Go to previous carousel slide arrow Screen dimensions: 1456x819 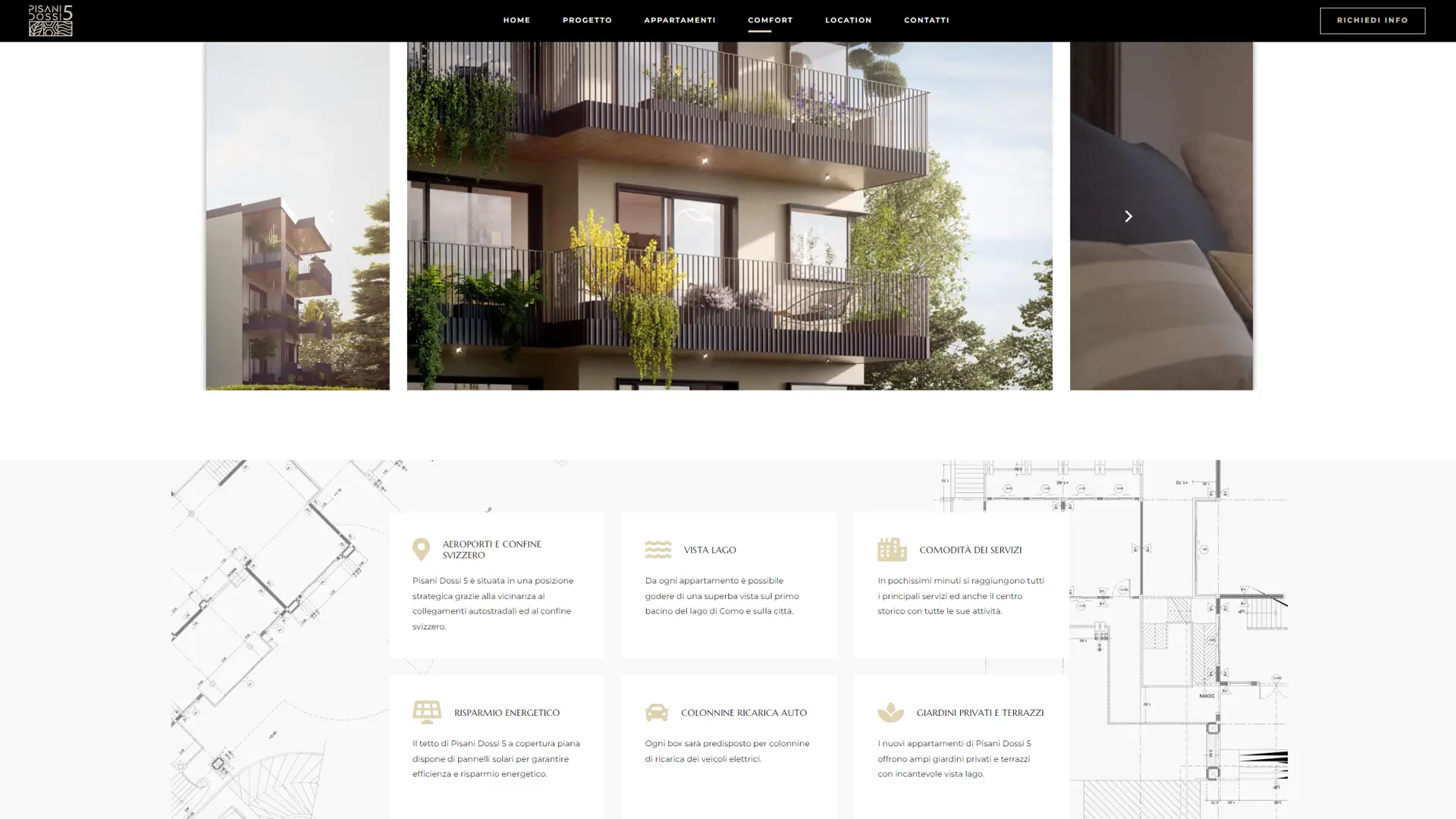pyautogui.click(x=331, y=216)
